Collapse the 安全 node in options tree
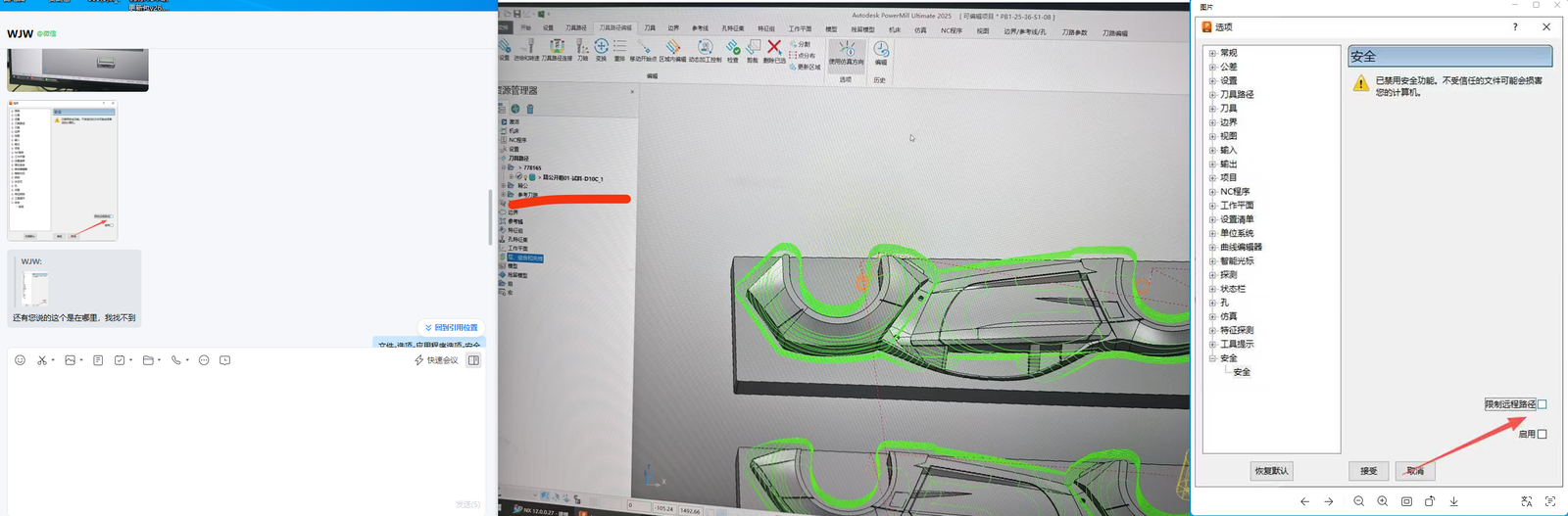1568x516 pixels. [x=1212, y=358]
